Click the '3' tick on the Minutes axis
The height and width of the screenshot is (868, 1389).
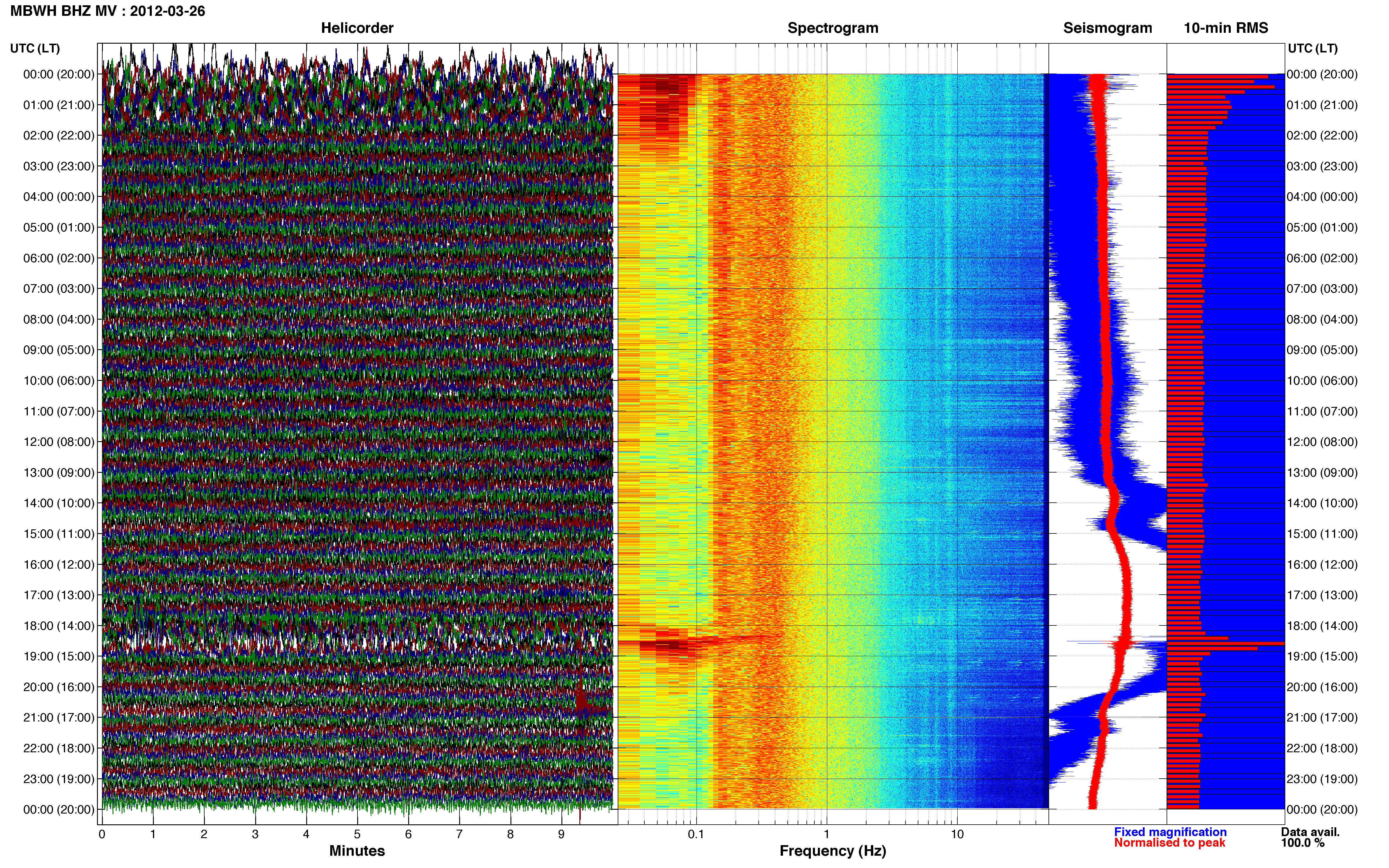point(255,834)
